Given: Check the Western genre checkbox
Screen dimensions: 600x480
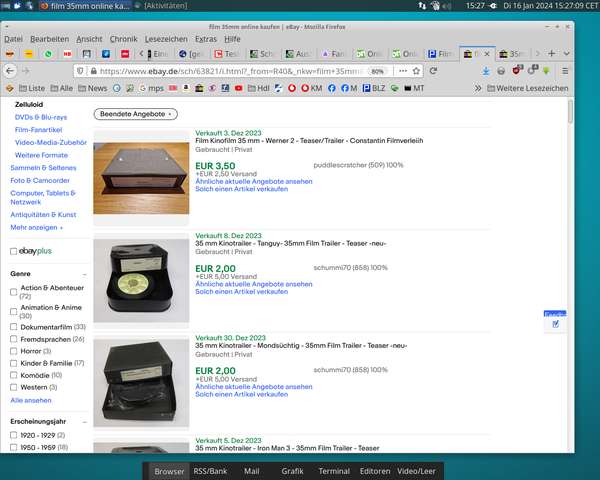Looking at the screenshot, I should (x=14, y=387).
